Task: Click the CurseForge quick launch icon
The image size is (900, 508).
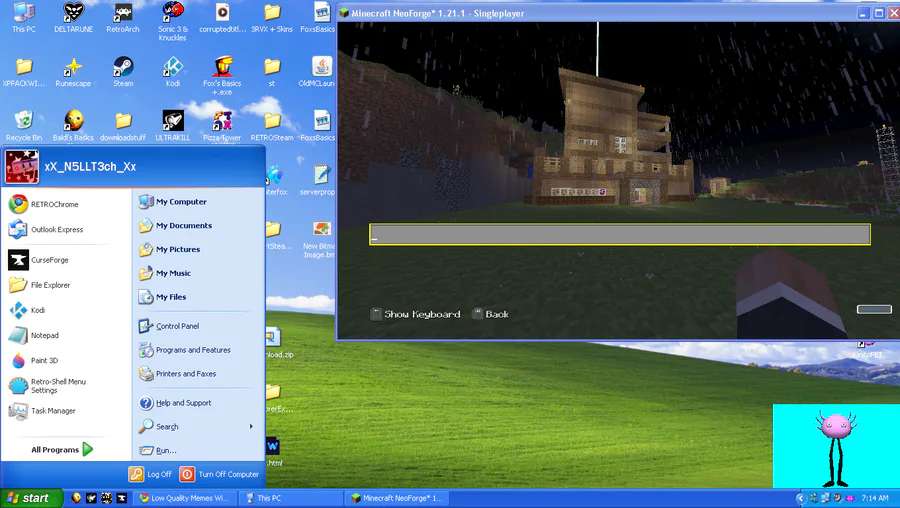Action: [x=122, y=498]
